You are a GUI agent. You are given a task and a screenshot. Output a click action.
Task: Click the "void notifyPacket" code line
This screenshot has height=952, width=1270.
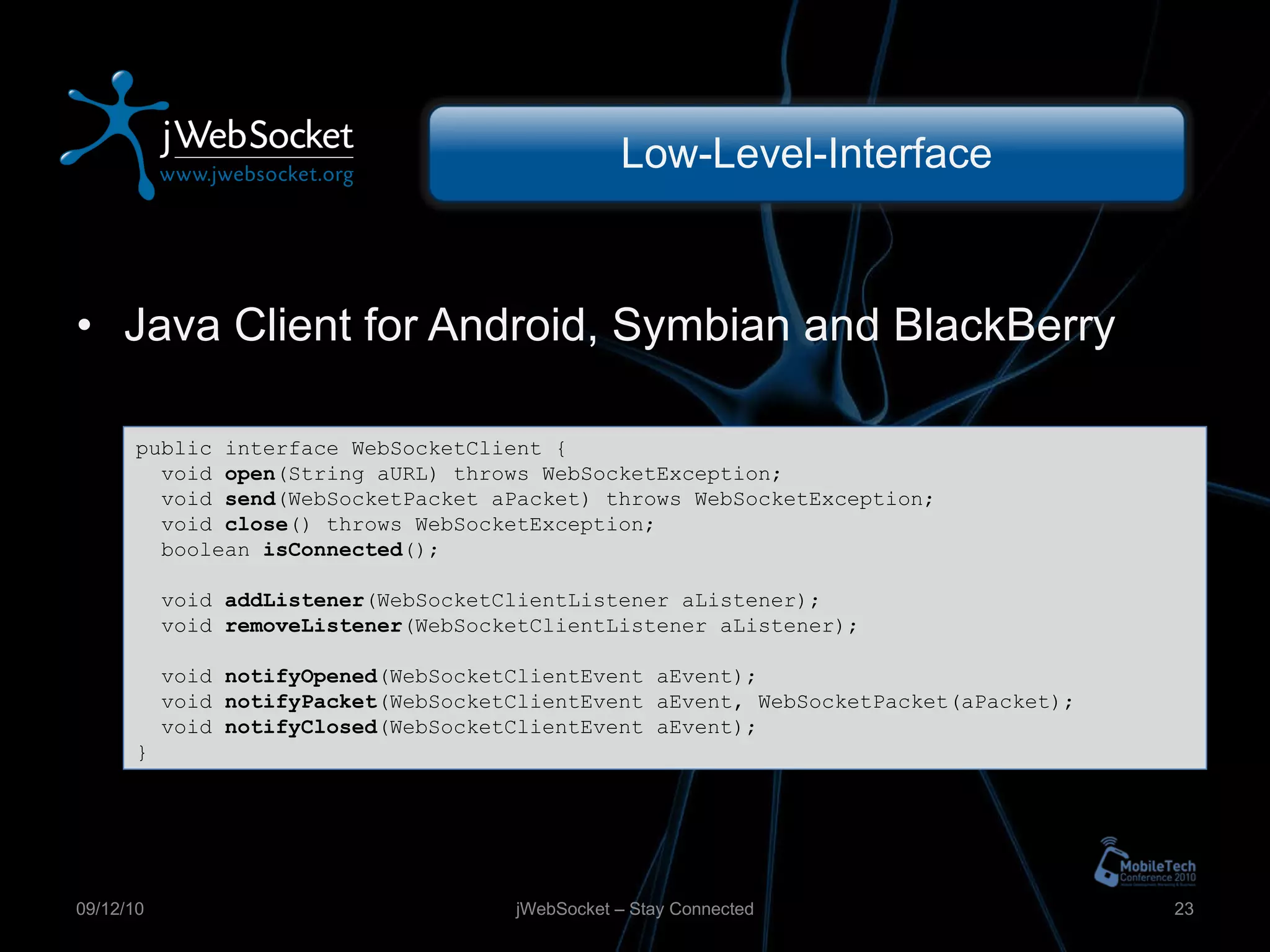(617, 702)
